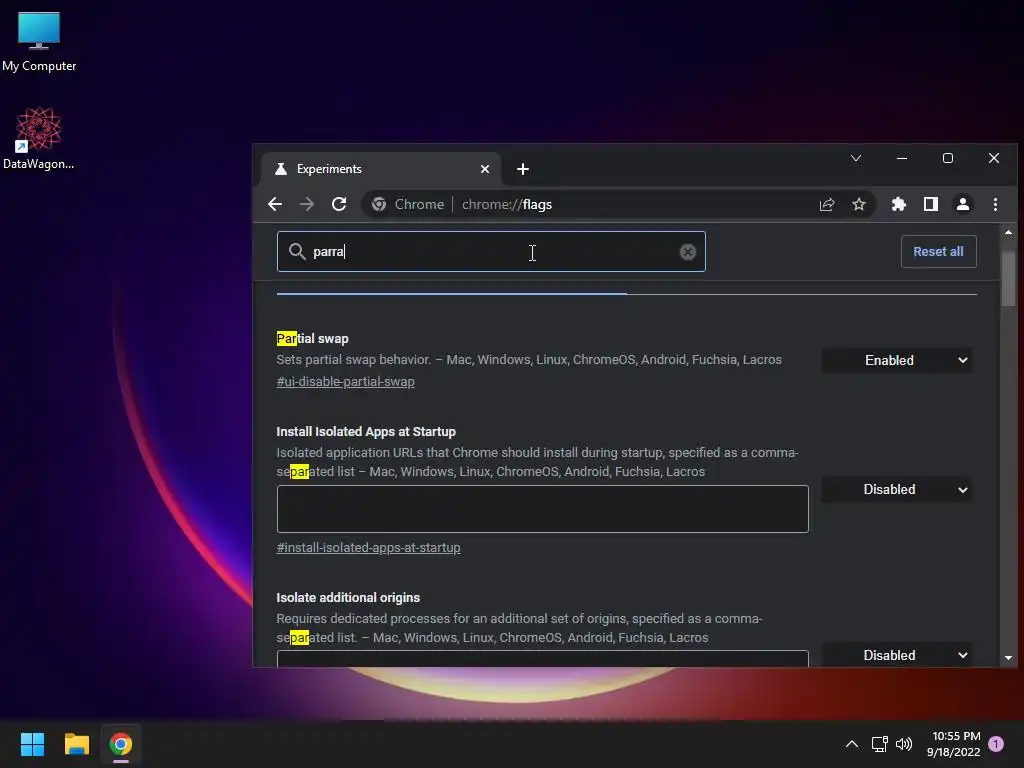Screen dimensions: 1024x768
Task: Click scrollbar up arrow in flags page
Action: pos(1008,232)
